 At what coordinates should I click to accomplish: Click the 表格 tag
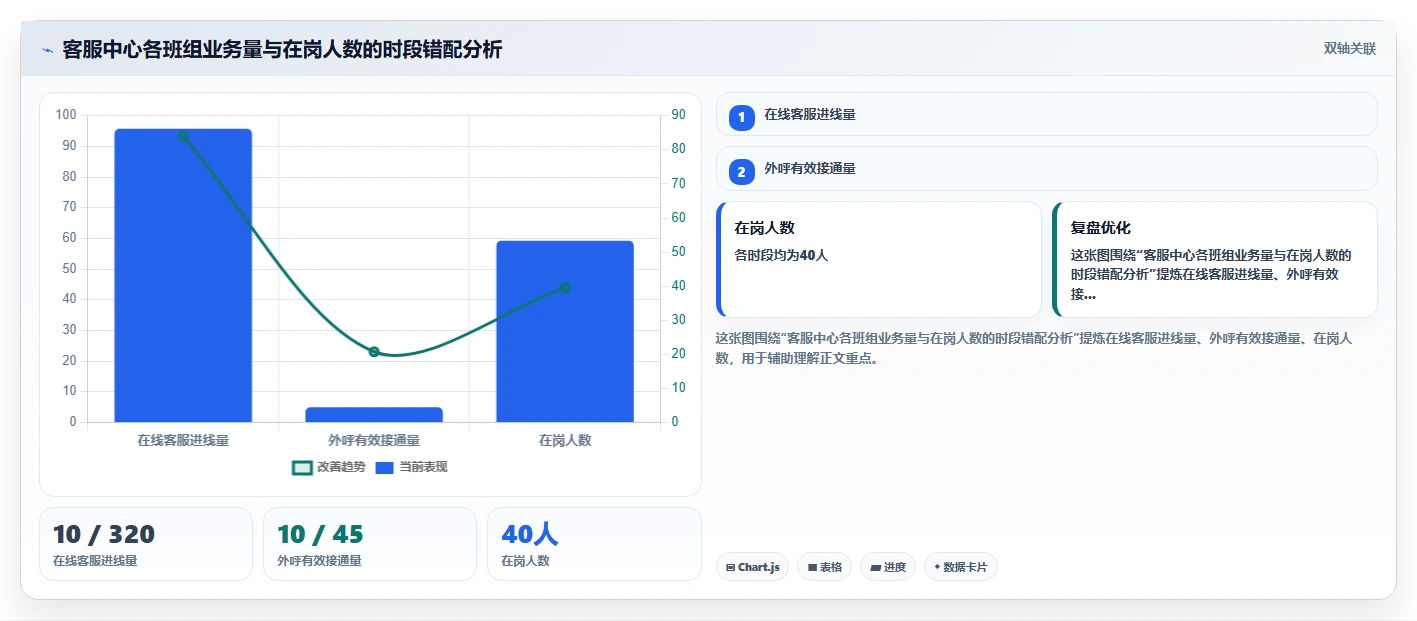[x=825, y=567]
